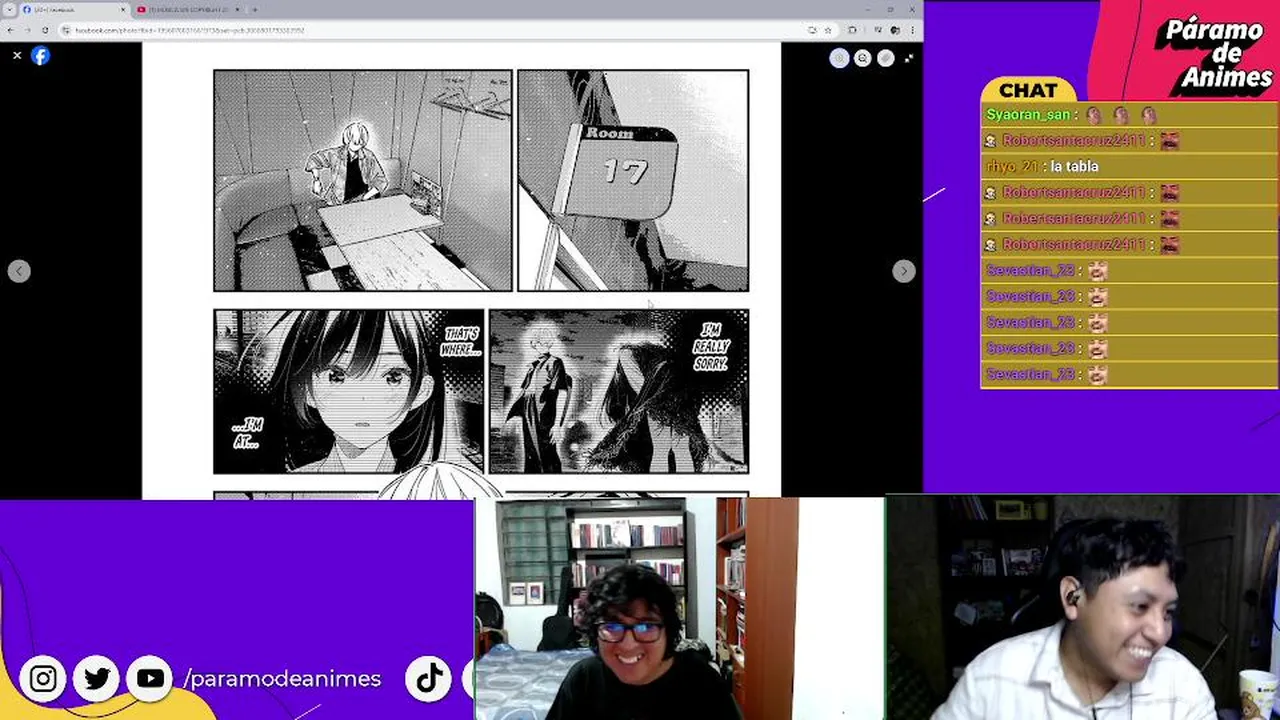Image resolution: width=1280 pixels, height=720 pixels.
Task: Click the 'That's where... I'm at' manga panel
Action: (348, 391)
